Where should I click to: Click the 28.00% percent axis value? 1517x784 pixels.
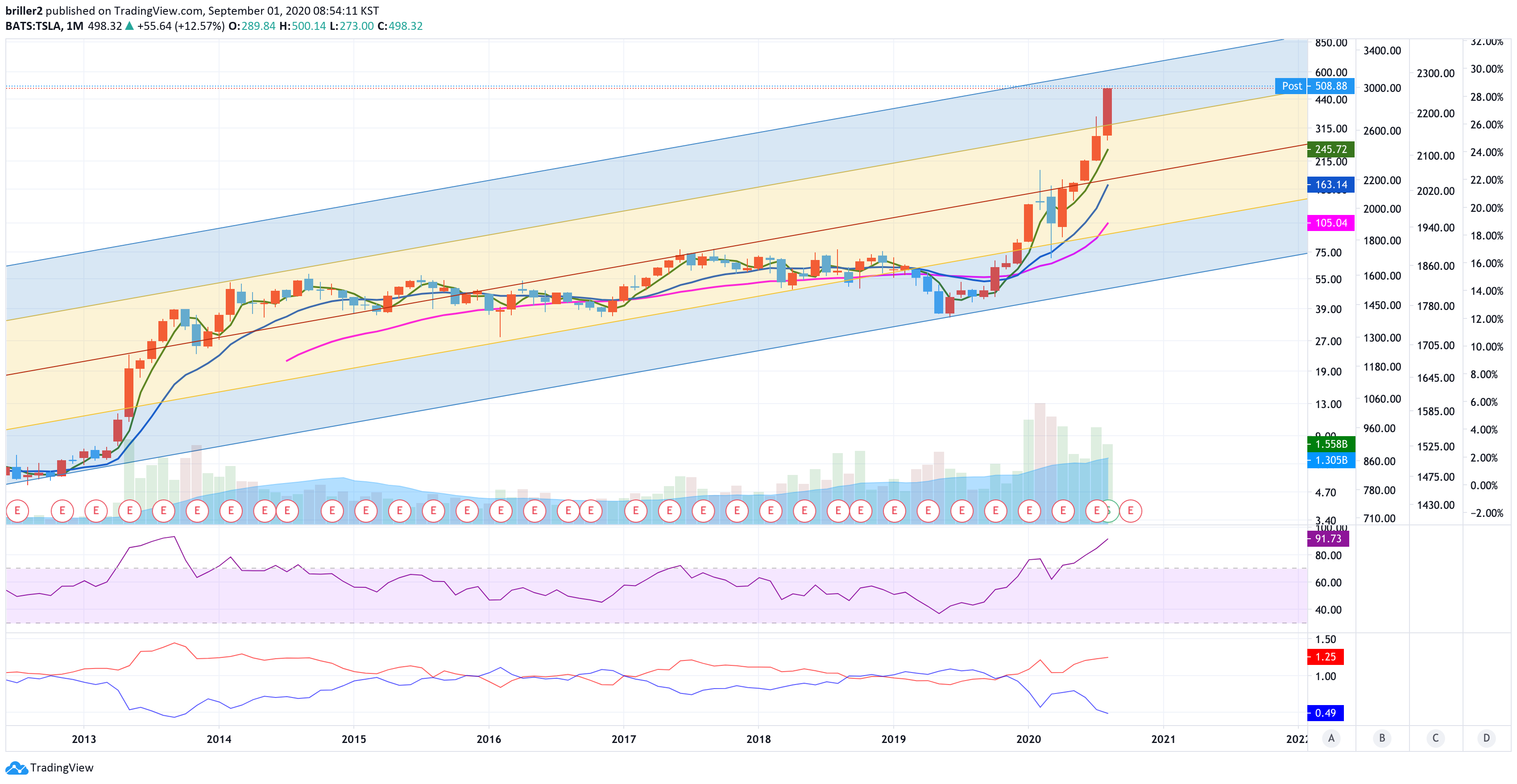point(1487,97)
